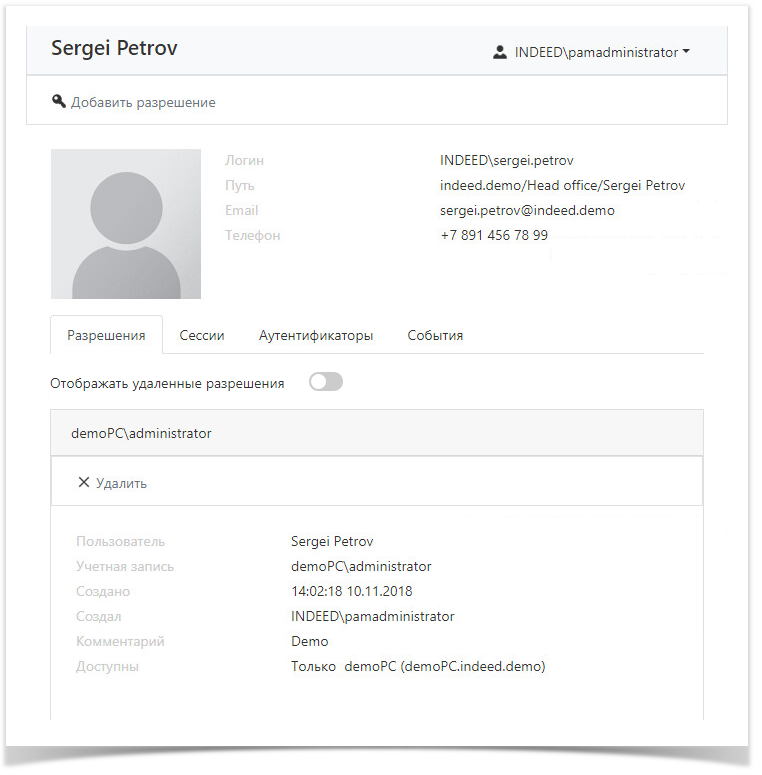Click the Добавить разрешение text
Screen dimensions: 762x775
point(143,102)
